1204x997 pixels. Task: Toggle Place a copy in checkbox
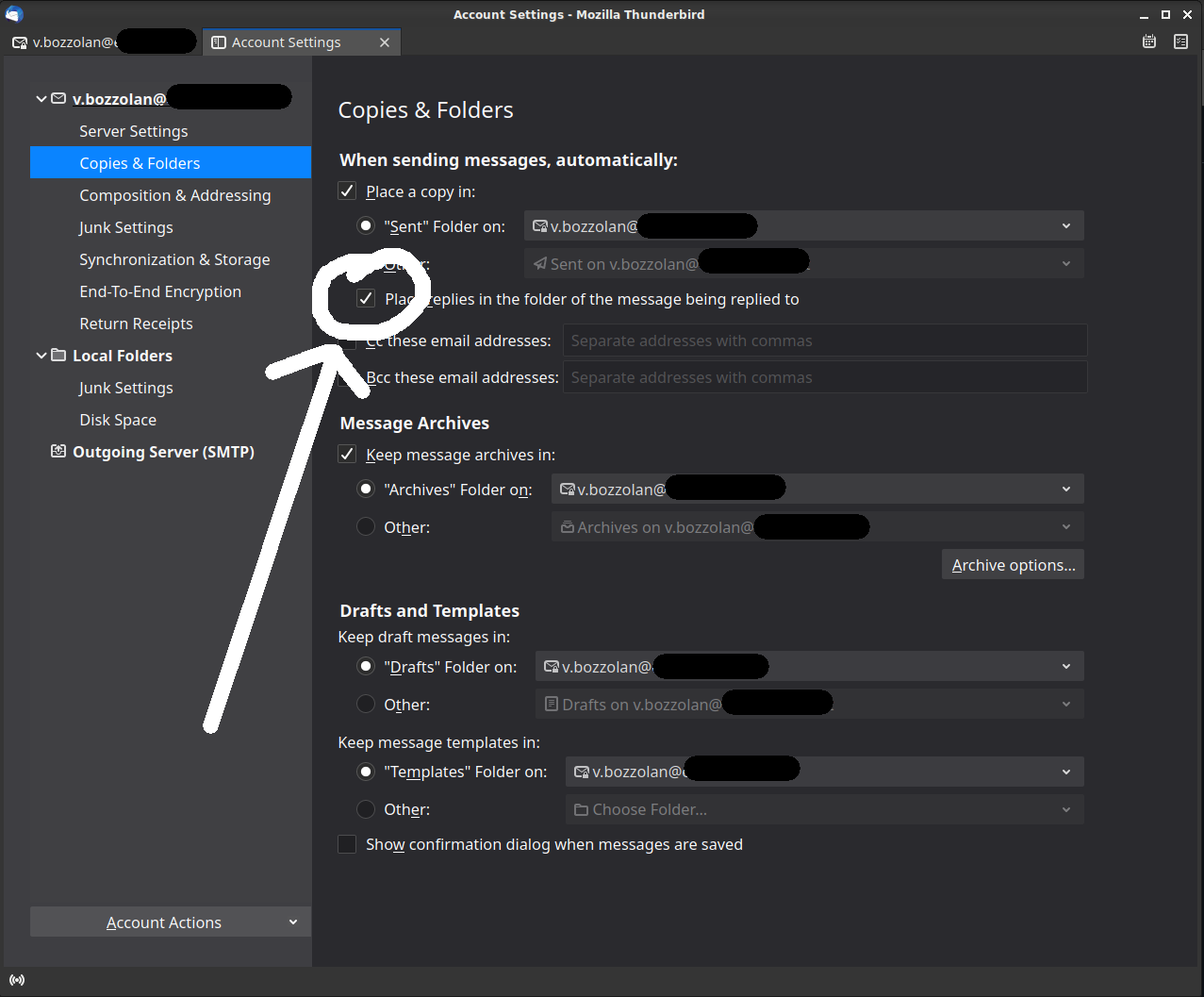(347, 191)
